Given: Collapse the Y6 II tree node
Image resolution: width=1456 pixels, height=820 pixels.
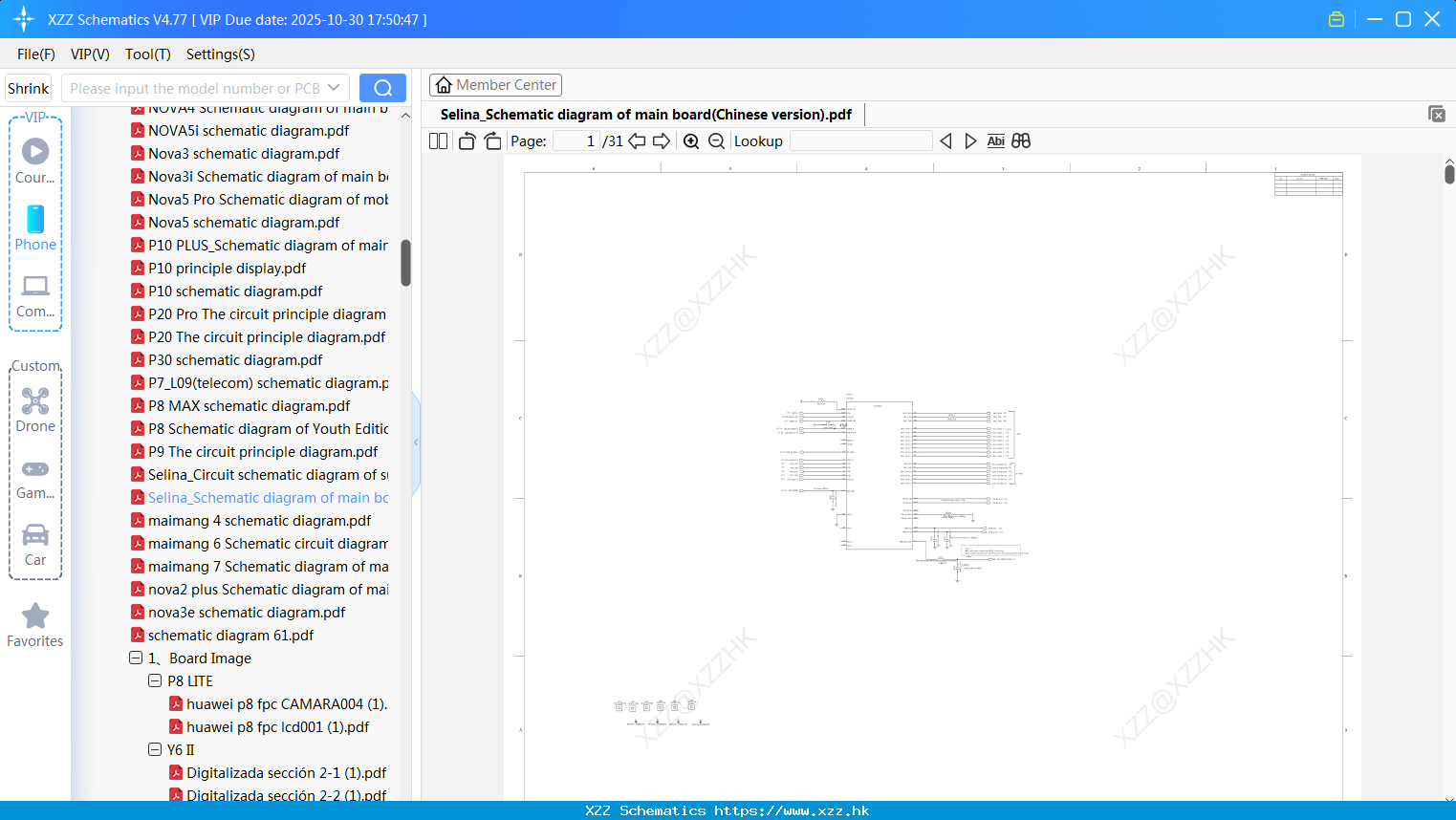Looking at the screenshot, I should coord(155,749).
